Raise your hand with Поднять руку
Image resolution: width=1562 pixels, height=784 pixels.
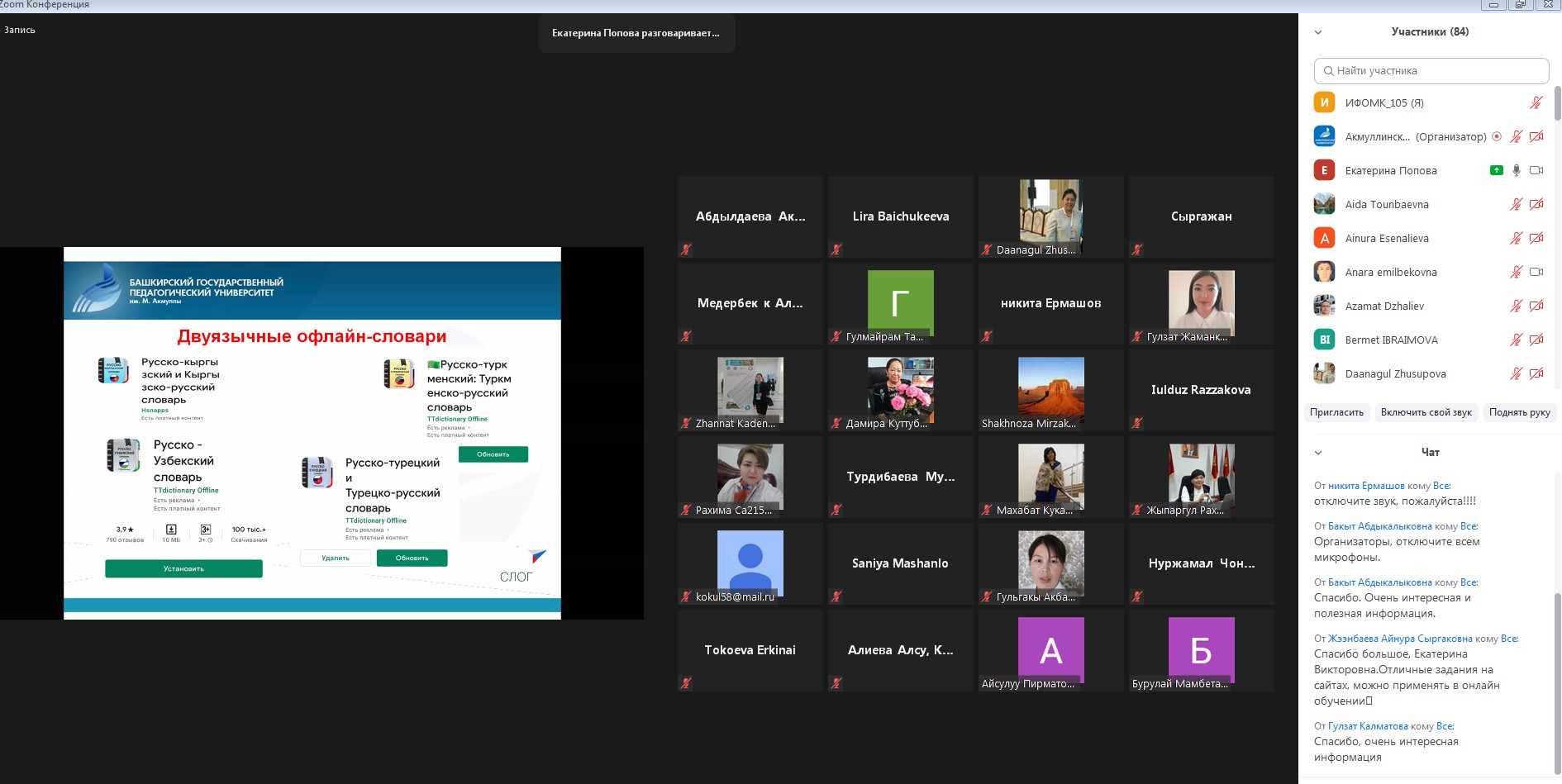tap(1519, 412)
